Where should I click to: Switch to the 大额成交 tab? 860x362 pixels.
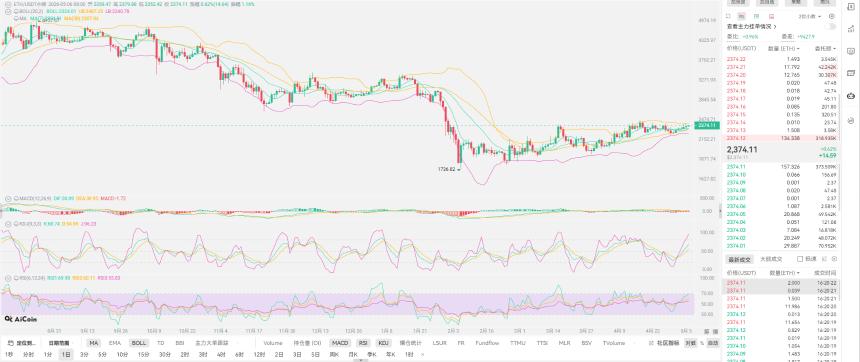coord(770,258)
